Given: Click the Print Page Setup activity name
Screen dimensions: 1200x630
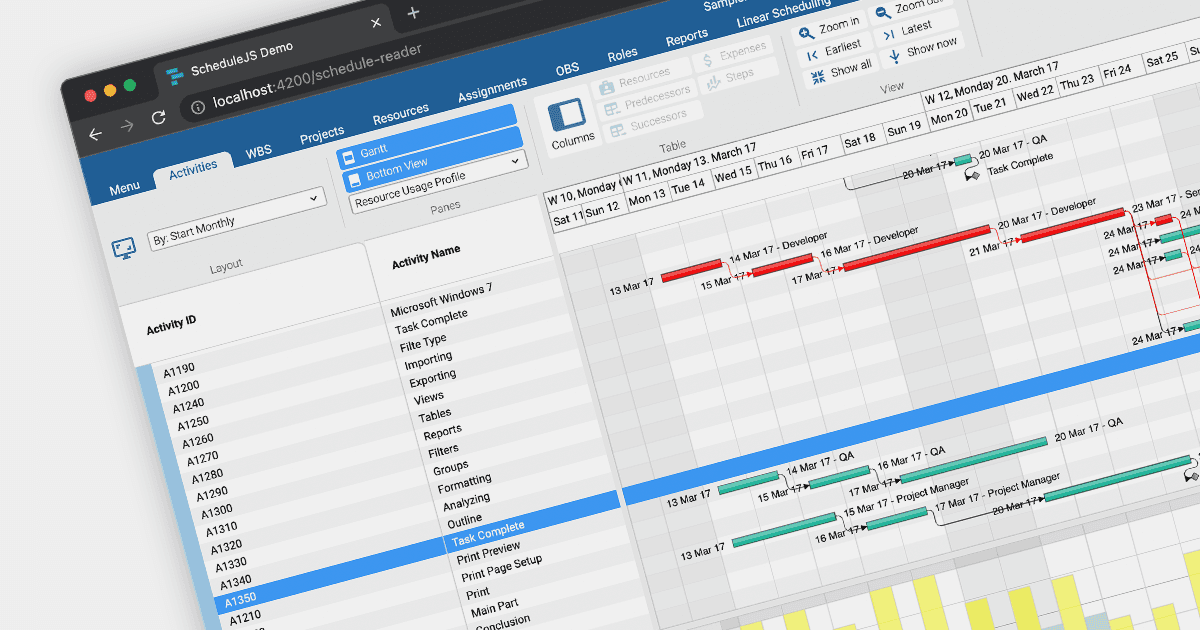Looking at the screenshot, I should click(x=501, y=568).
